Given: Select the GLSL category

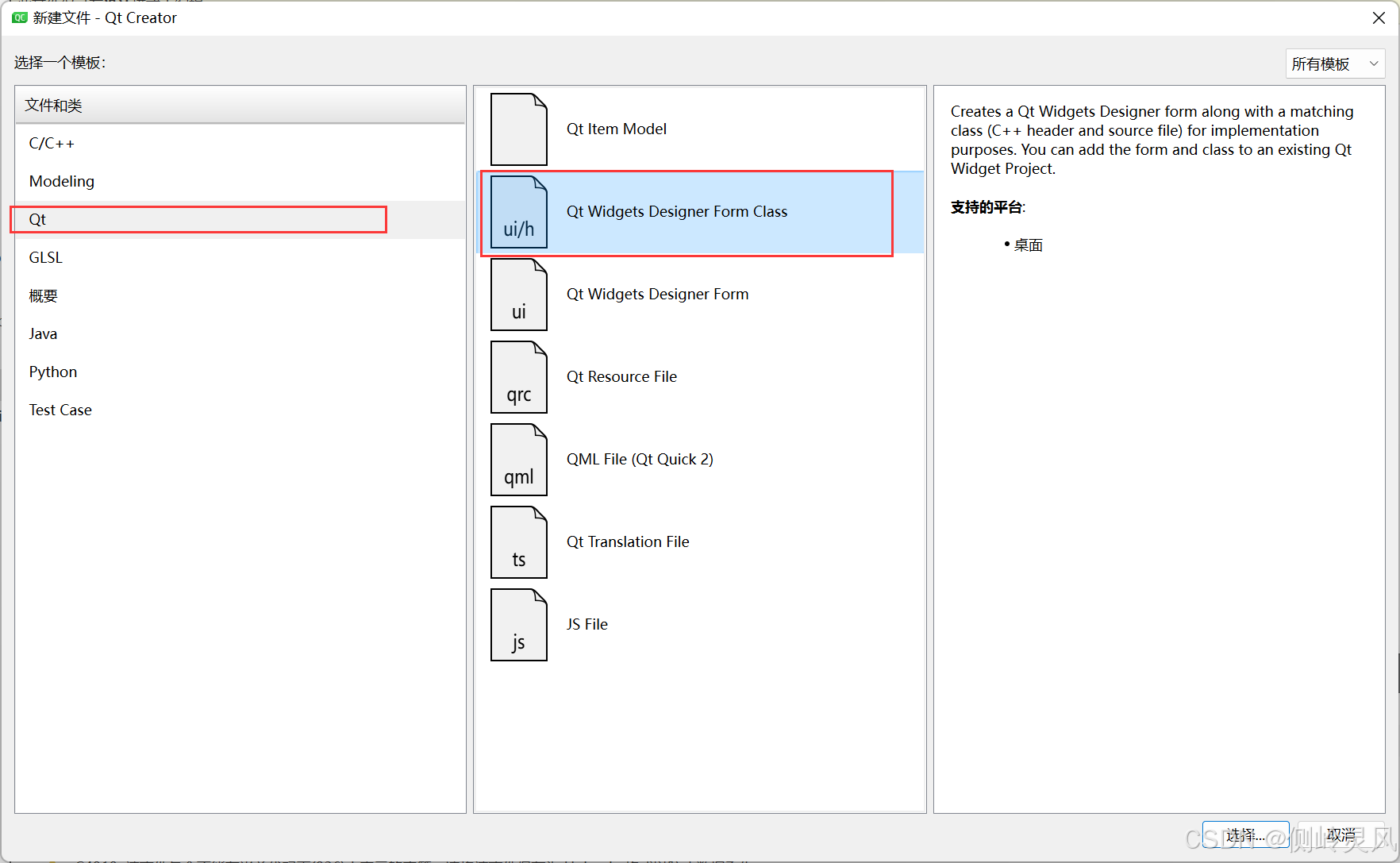Looking at the screenshot, I should 240,258.
